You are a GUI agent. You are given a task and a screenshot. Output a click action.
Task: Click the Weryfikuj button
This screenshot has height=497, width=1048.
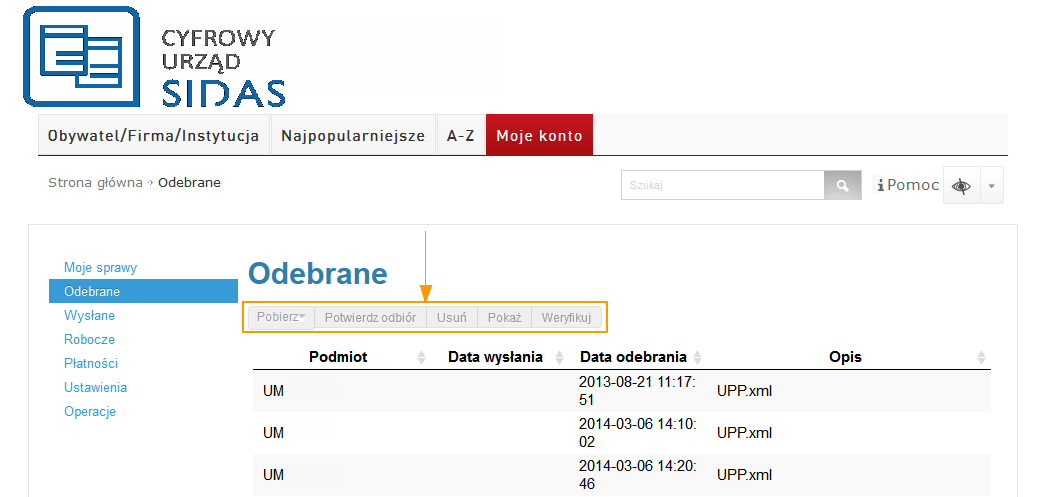[566, 317]
